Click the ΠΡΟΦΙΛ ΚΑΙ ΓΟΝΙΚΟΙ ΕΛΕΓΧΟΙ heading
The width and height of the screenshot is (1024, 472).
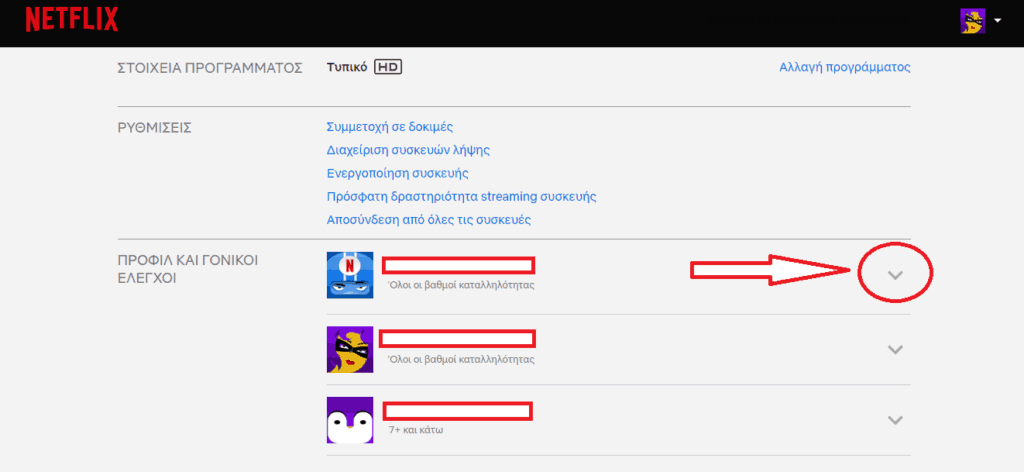(188, 270)
